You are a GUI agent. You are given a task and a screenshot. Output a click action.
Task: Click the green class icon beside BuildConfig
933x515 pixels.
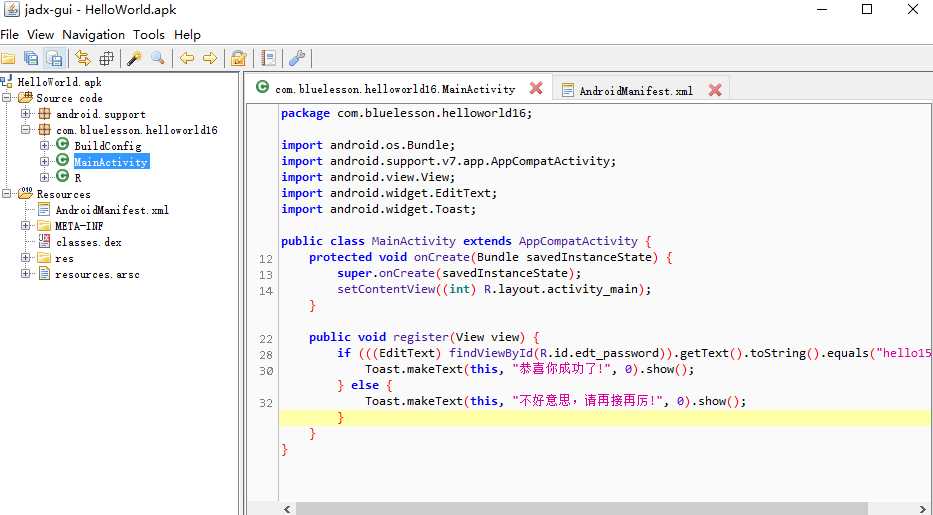pos(62,144)
